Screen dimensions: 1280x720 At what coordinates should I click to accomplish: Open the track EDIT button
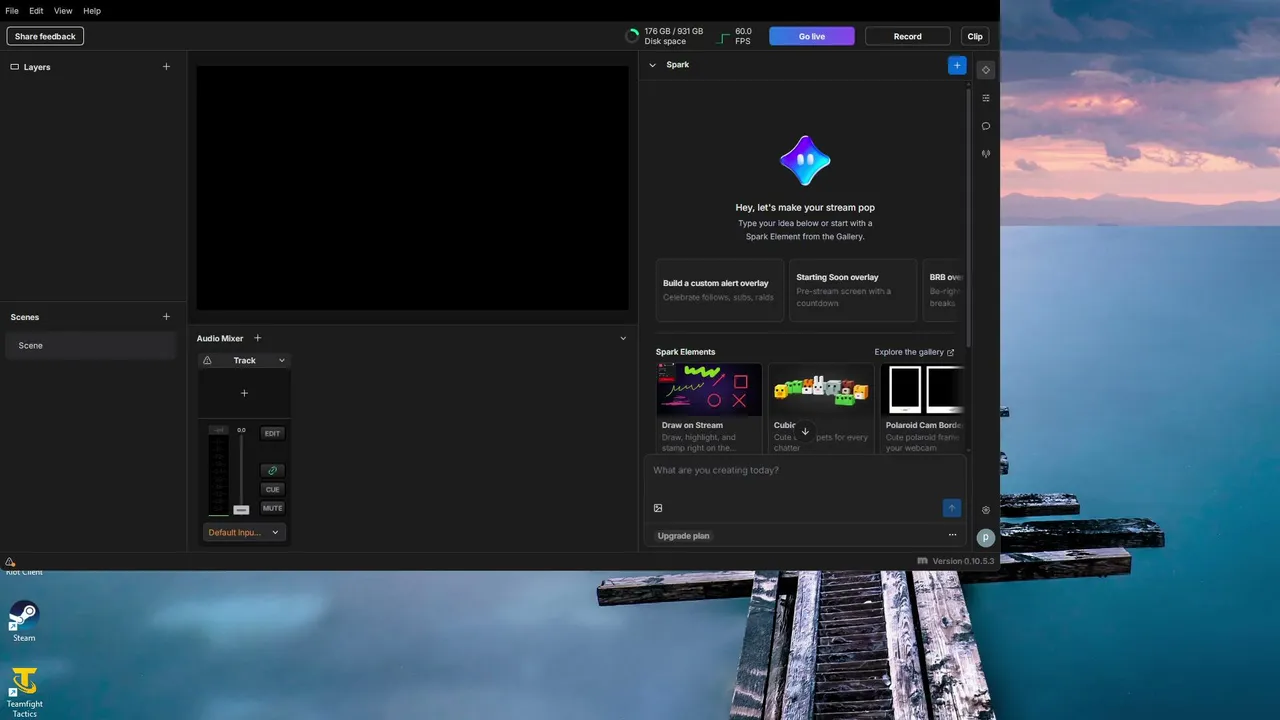[272, 433]
